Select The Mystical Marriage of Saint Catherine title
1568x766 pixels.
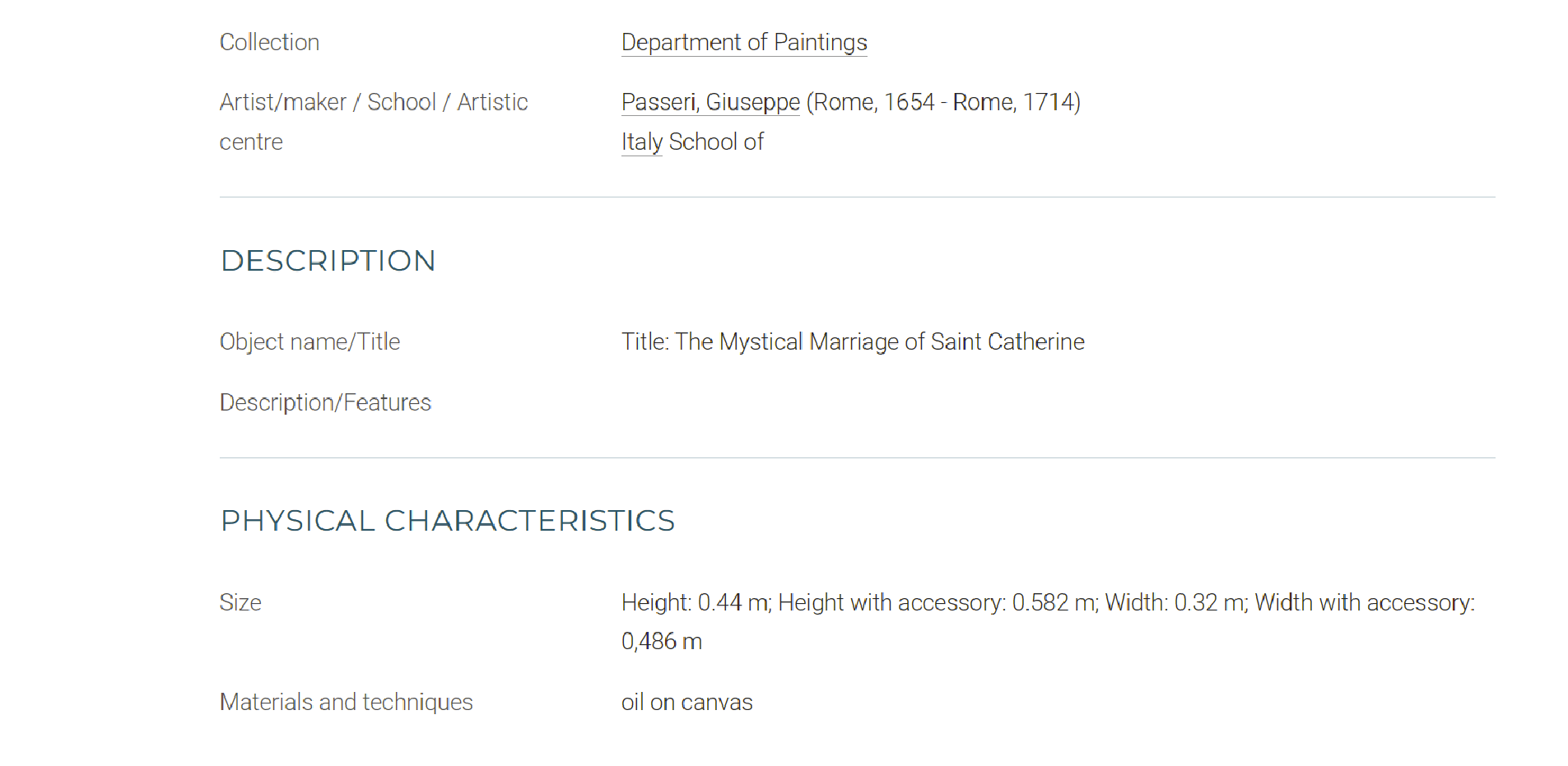(x=880, y=342)
